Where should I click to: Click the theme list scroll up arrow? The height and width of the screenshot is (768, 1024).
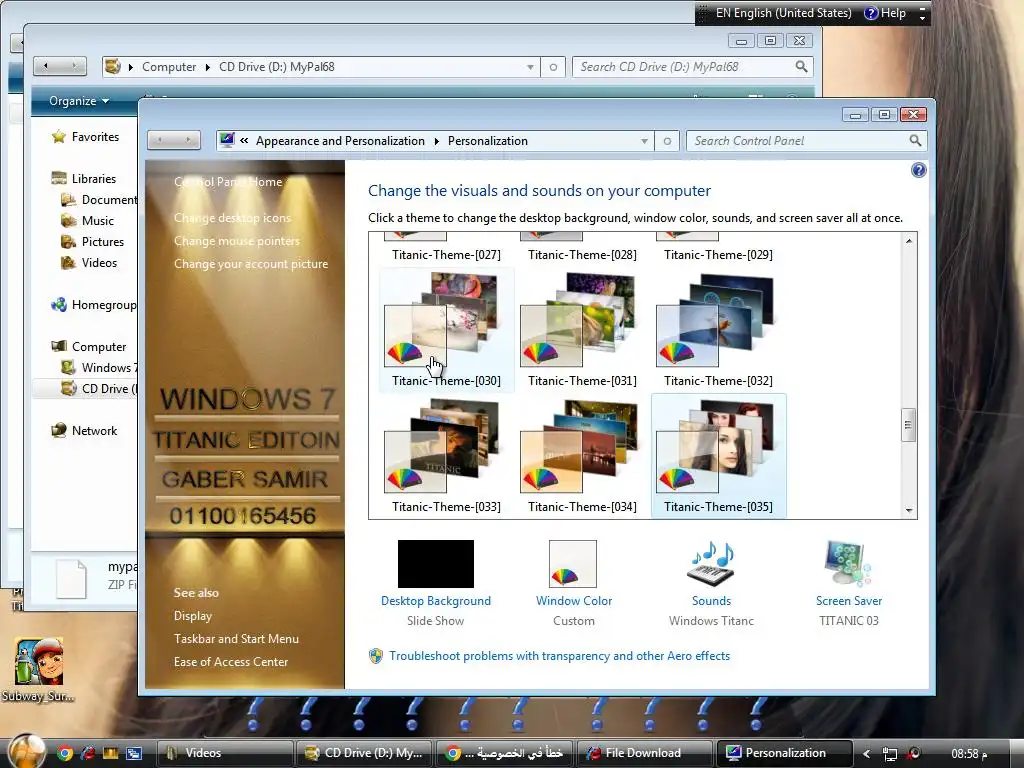coord(908,241)
